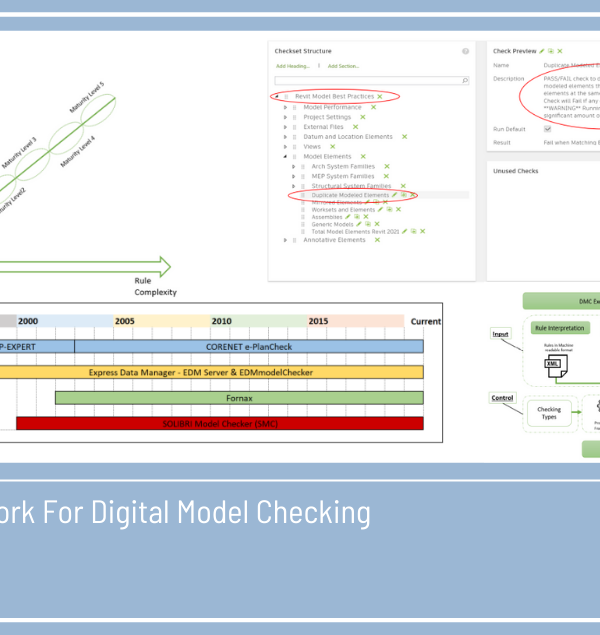Expand the Model Performance tree node

click(285, 106)
